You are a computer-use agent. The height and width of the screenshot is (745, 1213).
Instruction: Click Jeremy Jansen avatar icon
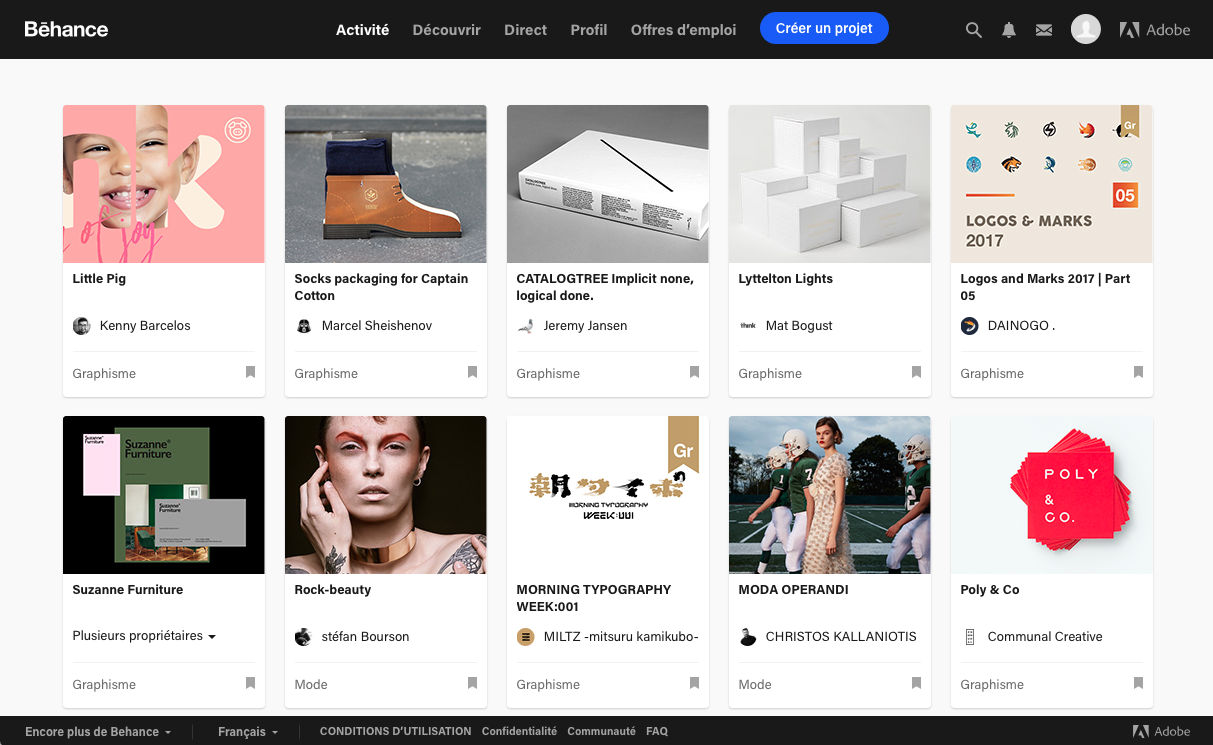click(x=525, y=326)
